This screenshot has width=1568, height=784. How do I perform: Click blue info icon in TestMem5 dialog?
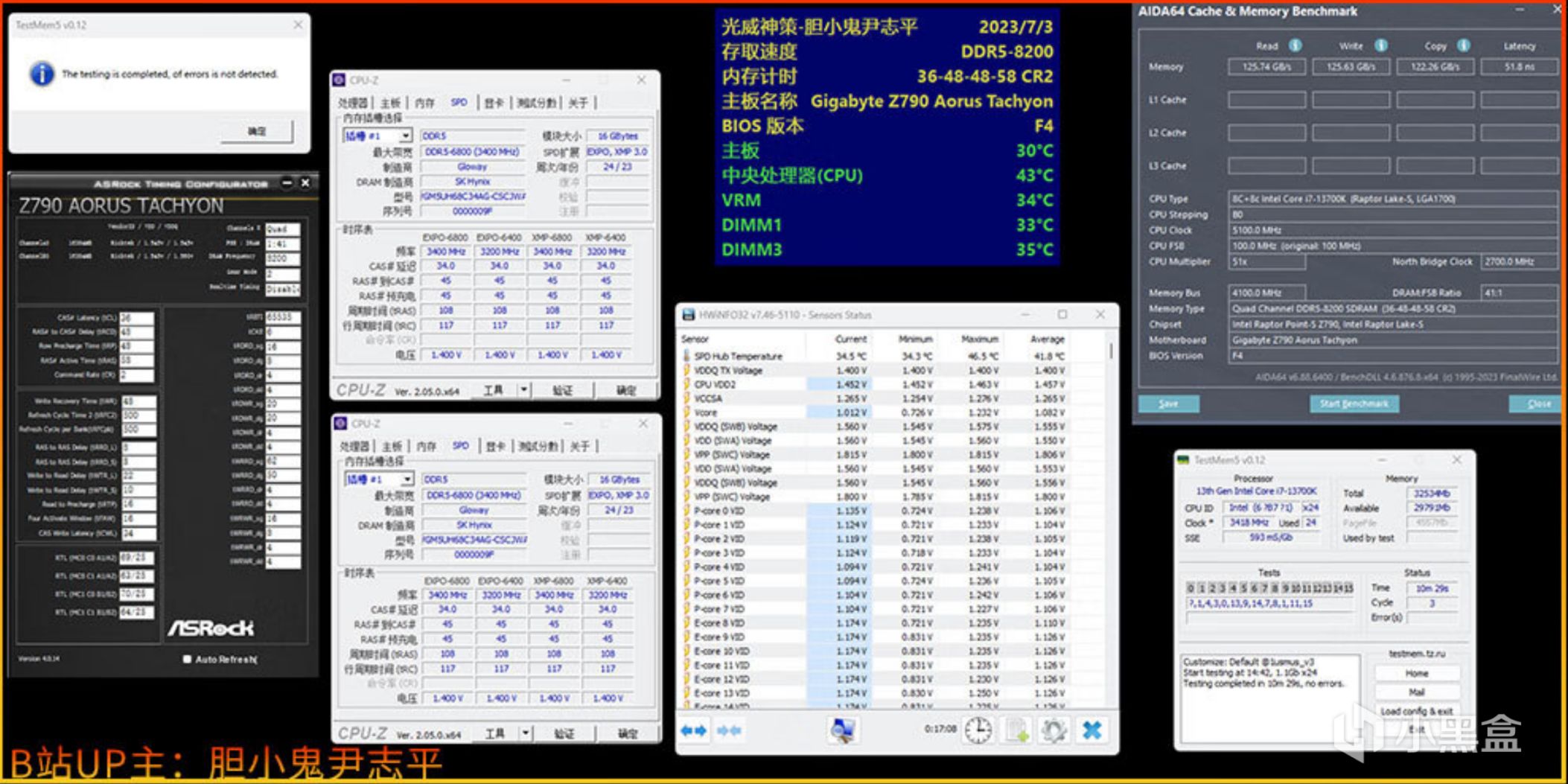(x=42, y=74)
